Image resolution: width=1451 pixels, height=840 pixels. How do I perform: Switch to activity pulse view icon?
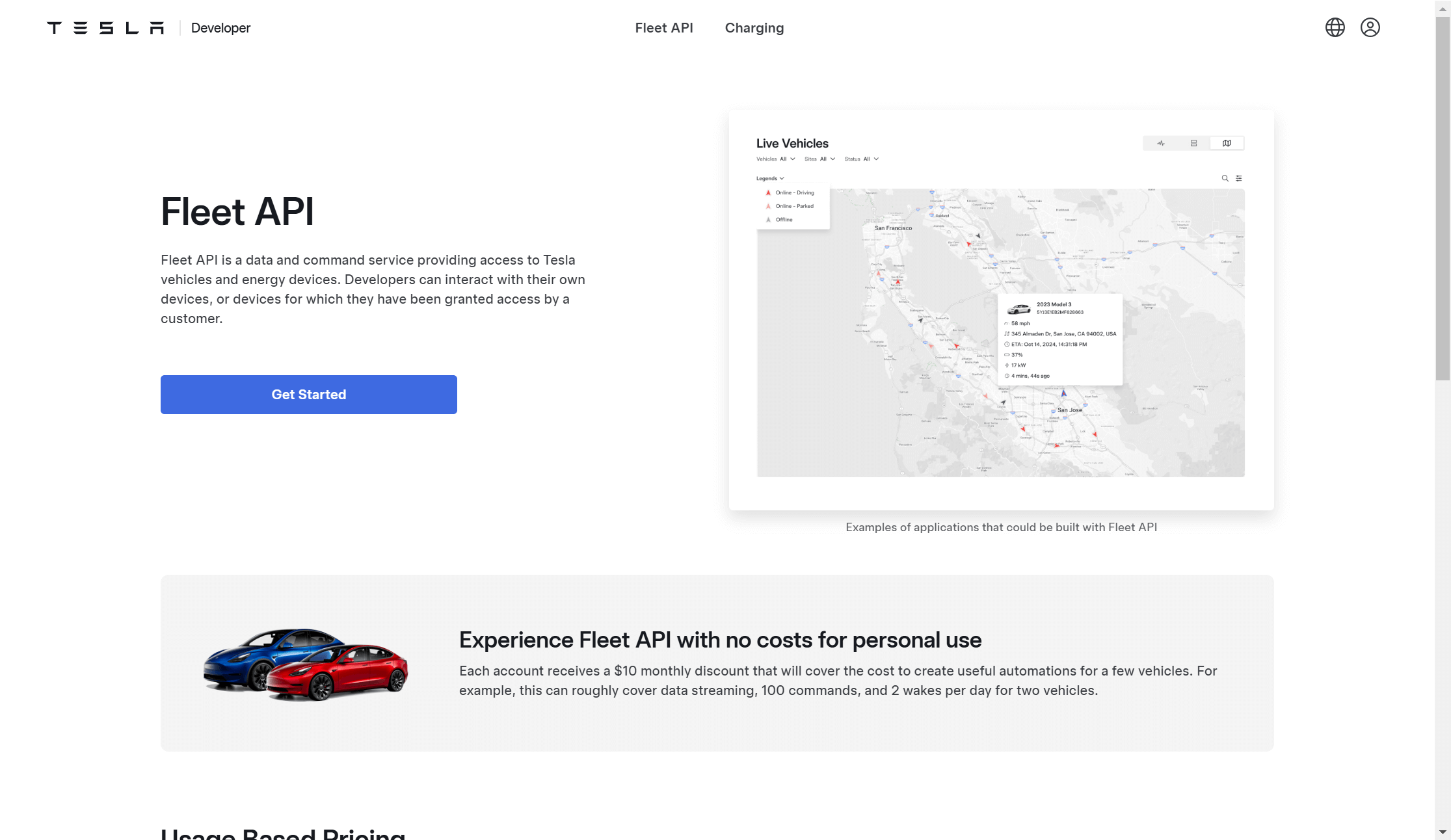point(1161,143)
